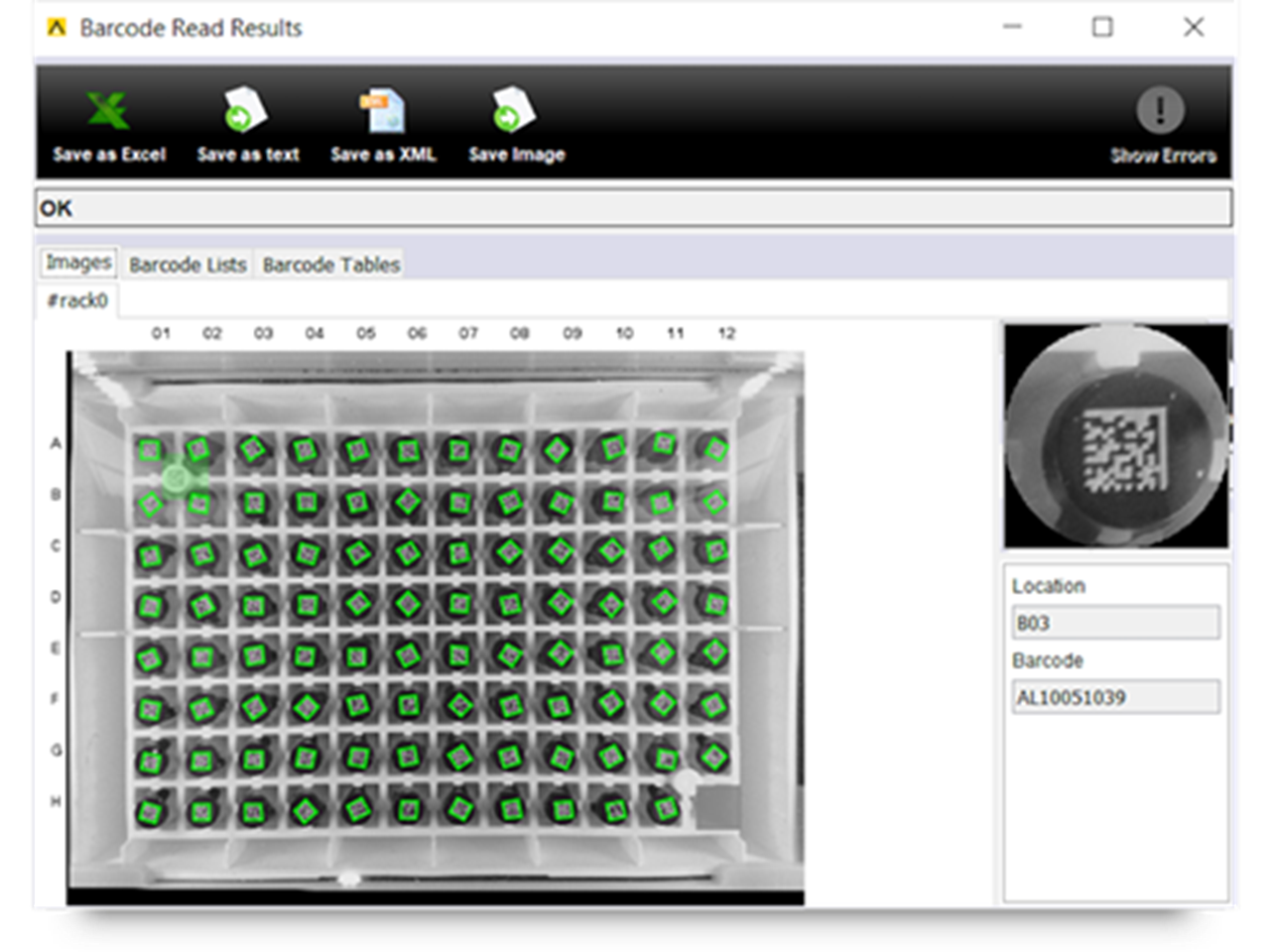
Task: Select the tube at rack position A01
Action: tap(149, 451)
